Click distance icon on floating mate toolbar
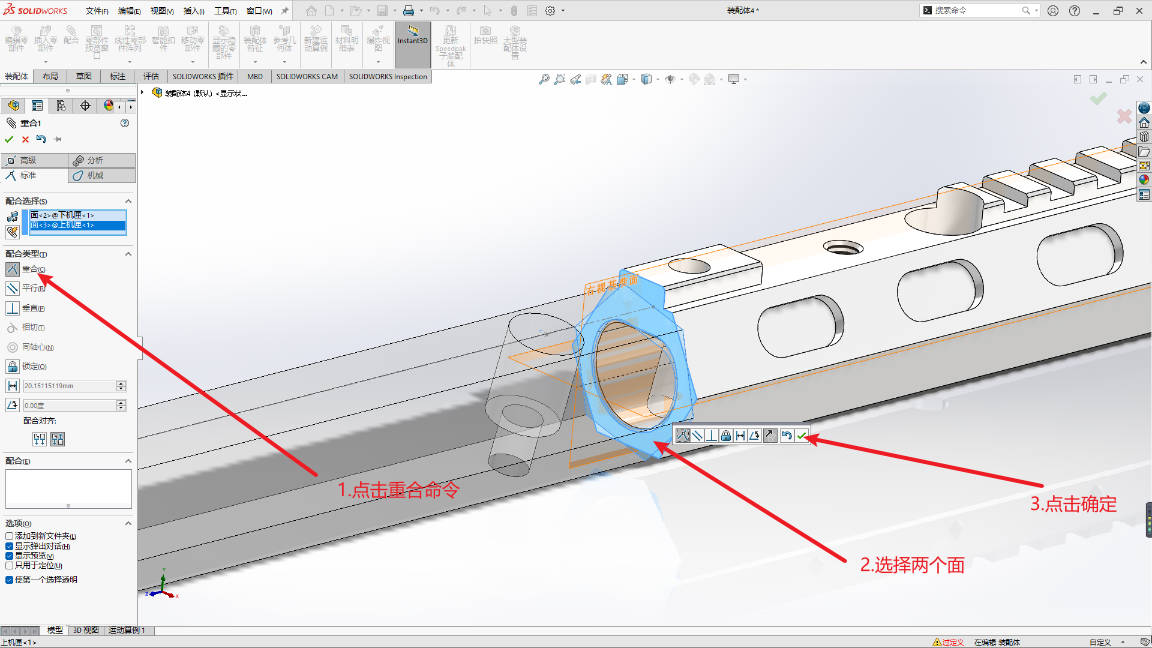The height and width of the screenshot is (648, 1152). point(740,436)
